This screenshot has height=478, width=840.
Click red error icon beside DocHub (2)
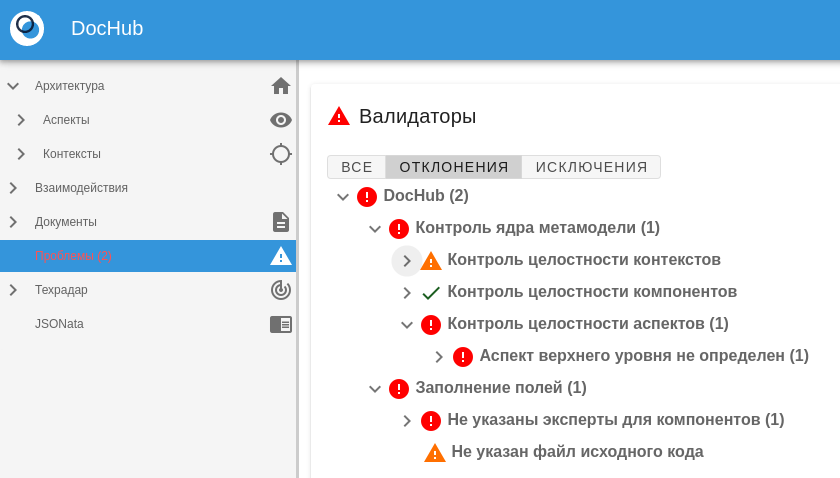point(367,197)
